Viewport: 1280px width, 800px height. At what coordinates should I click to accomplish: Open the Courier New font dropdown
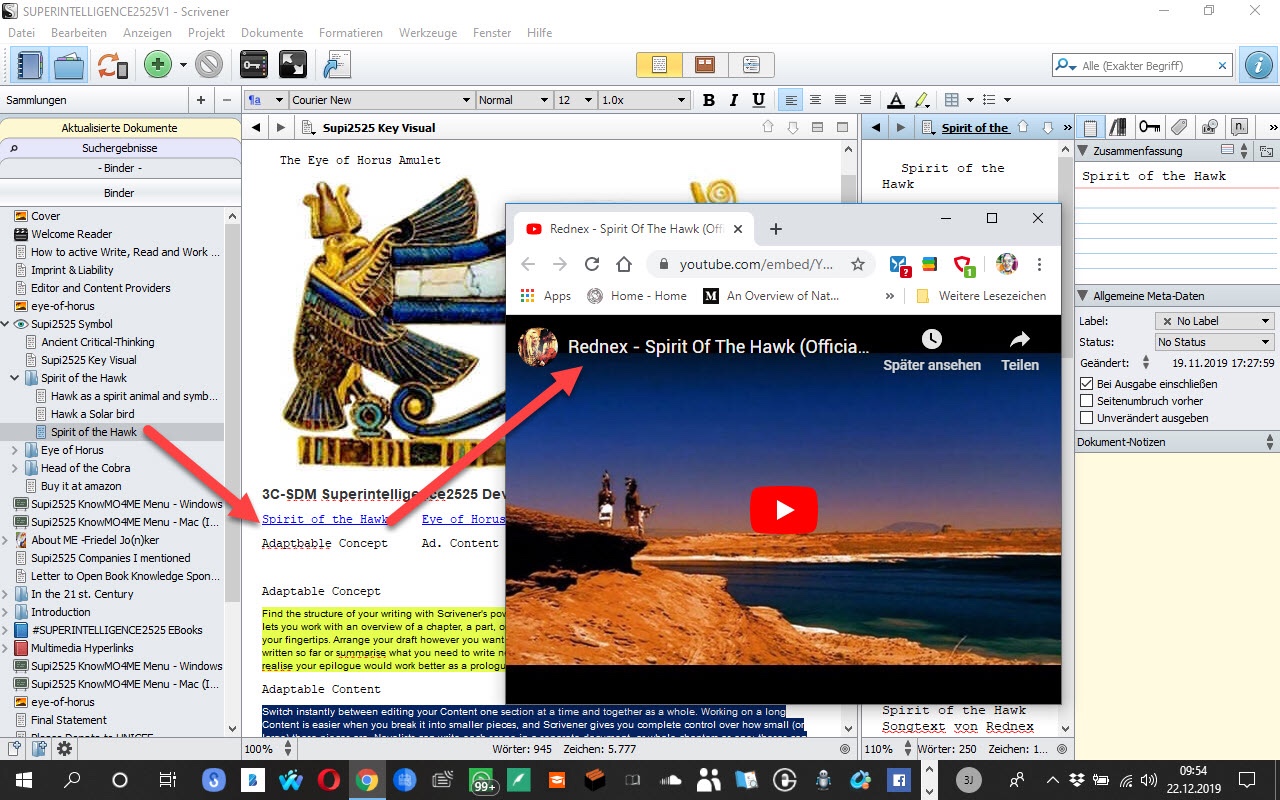(x=380, y=100)
